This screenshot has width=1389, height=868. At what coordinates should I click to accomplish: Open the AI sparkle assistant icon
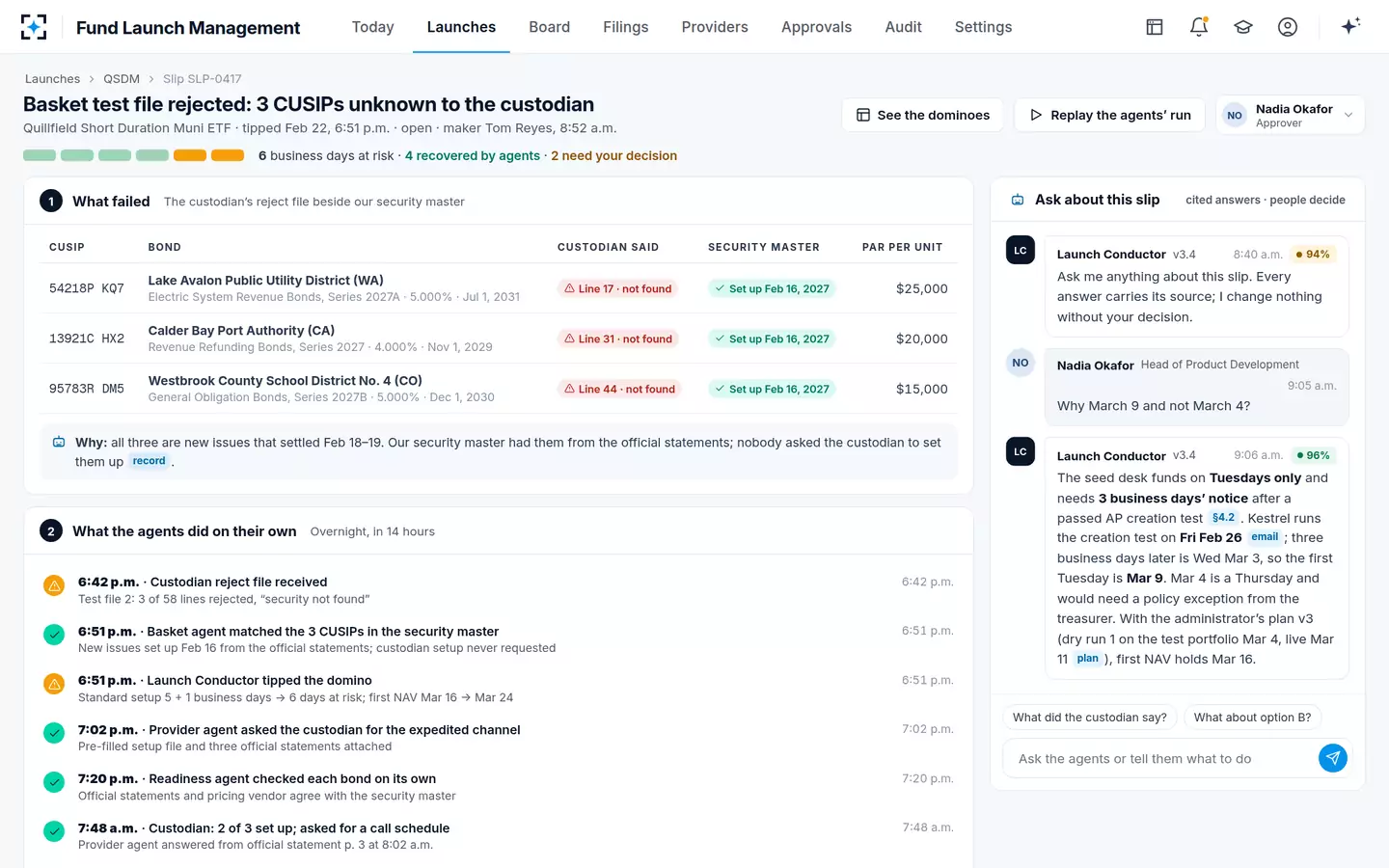[1350, 26]
